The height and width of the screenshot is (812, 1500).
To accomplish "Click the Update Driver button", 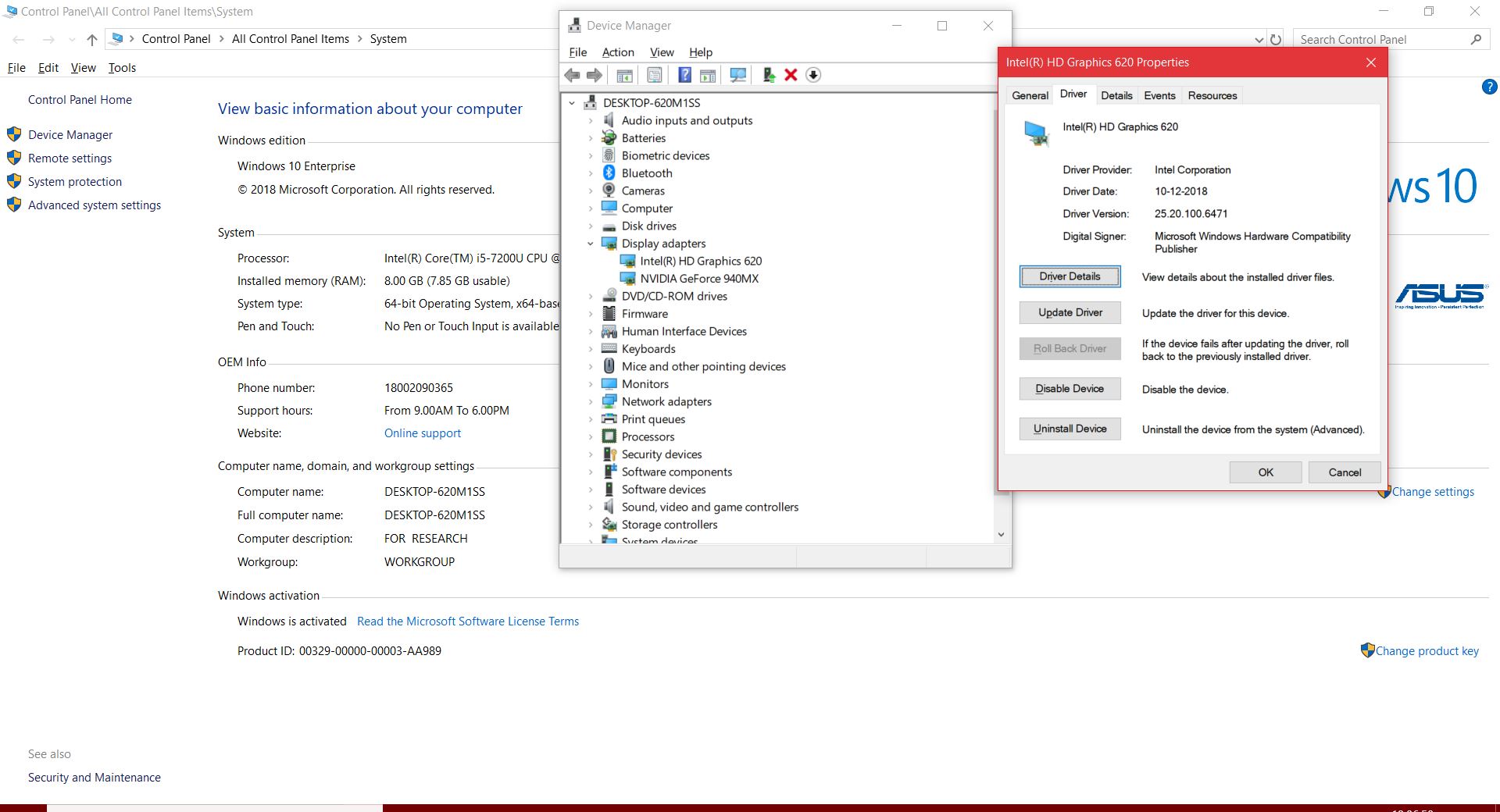I will coord(1070,312).
